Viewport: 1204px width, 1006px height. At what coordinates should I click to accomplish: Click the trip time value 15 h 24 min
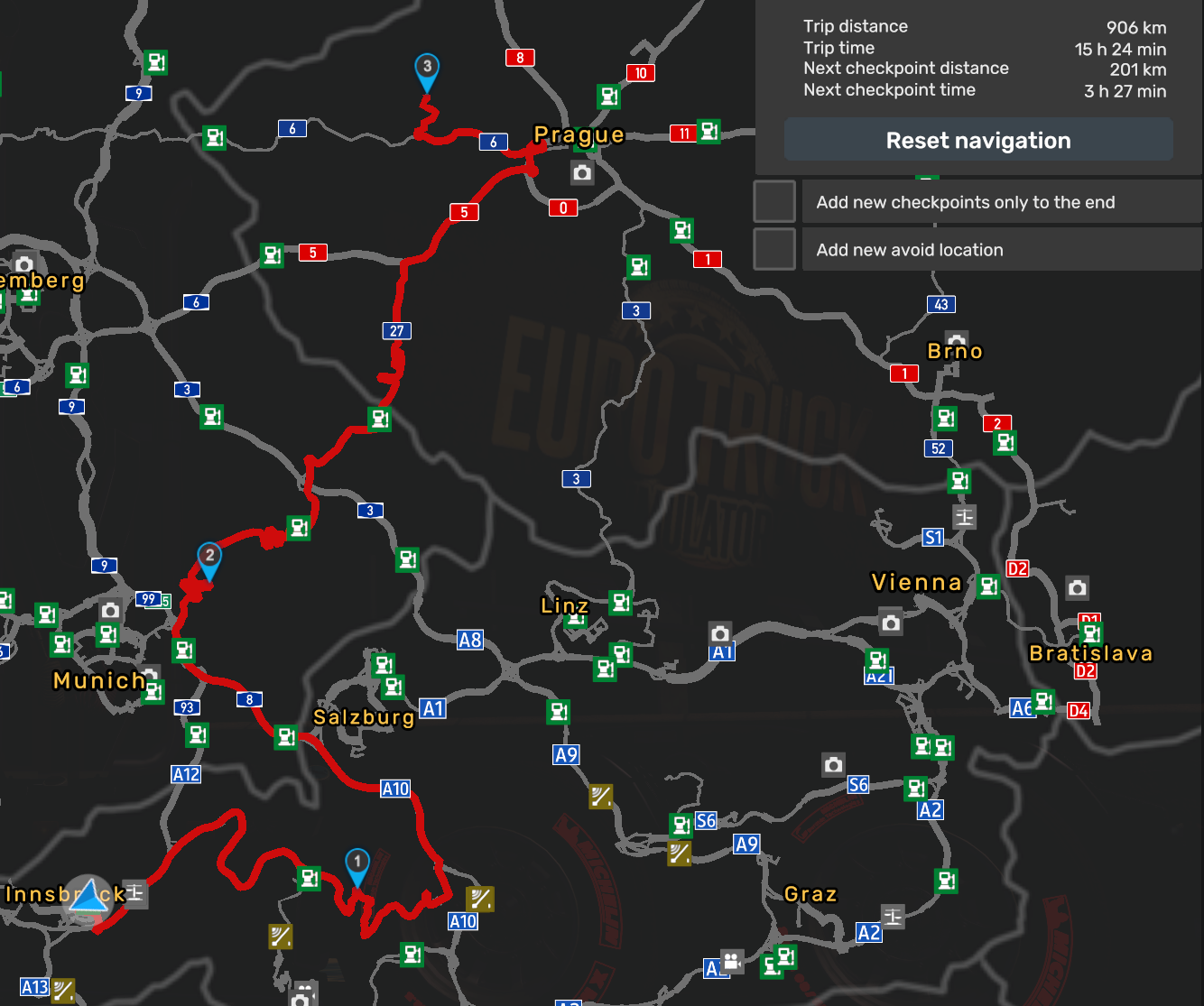click(1120, 50)
